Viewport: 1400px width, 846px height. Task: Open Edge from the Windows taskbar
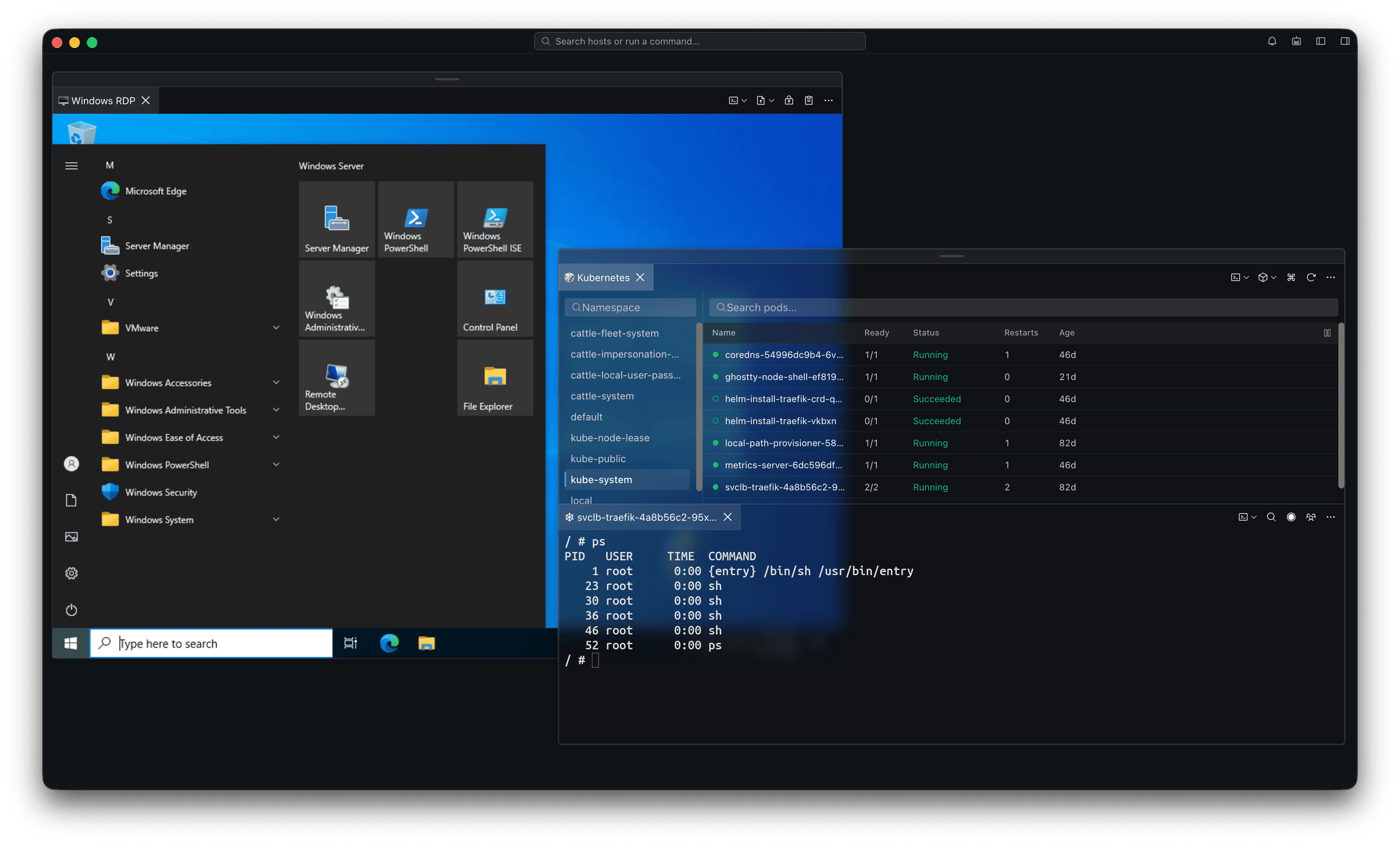tap(389, 643)
